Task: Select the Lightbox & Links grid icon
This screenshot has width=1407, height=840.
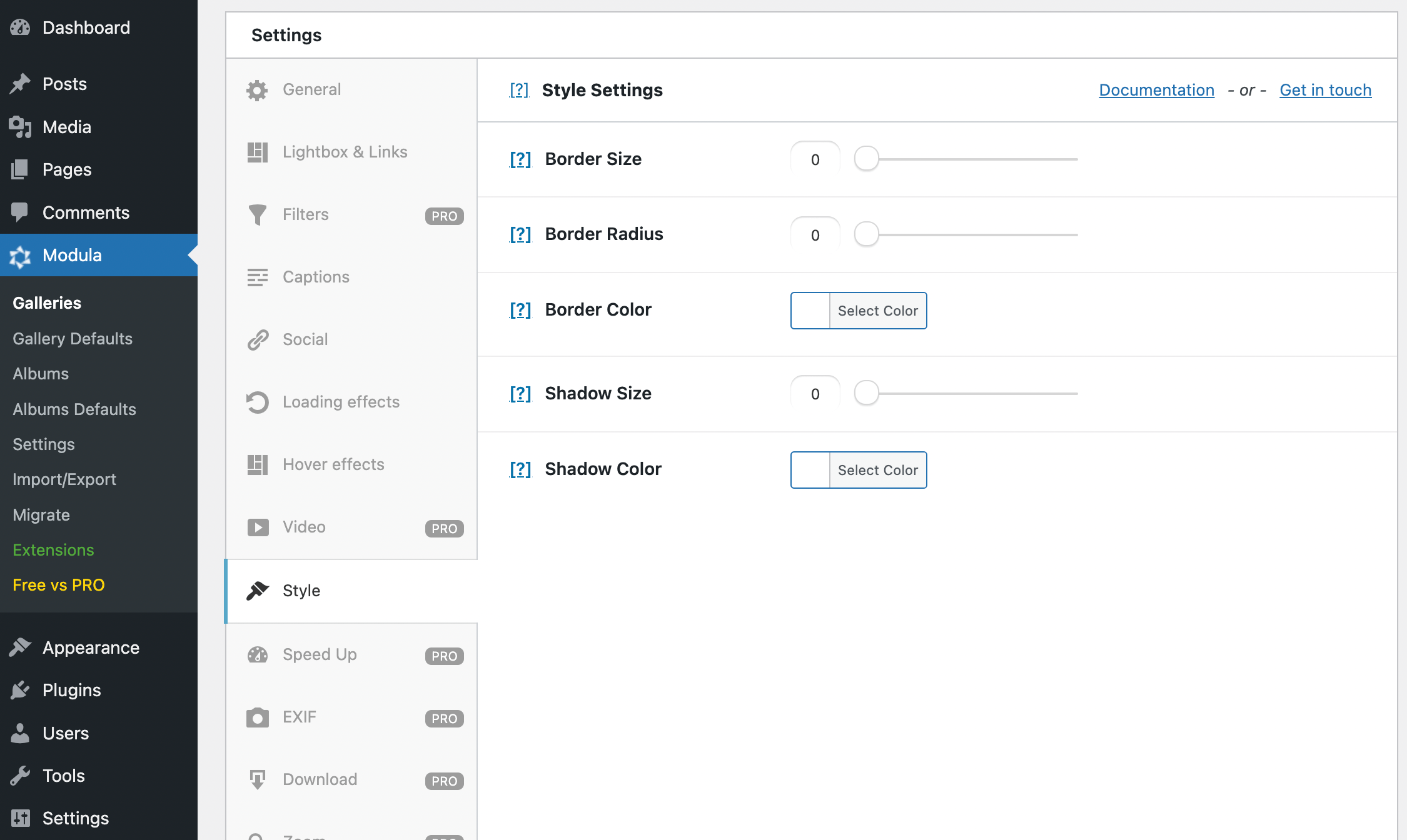Action: click(x=257, y=152)
